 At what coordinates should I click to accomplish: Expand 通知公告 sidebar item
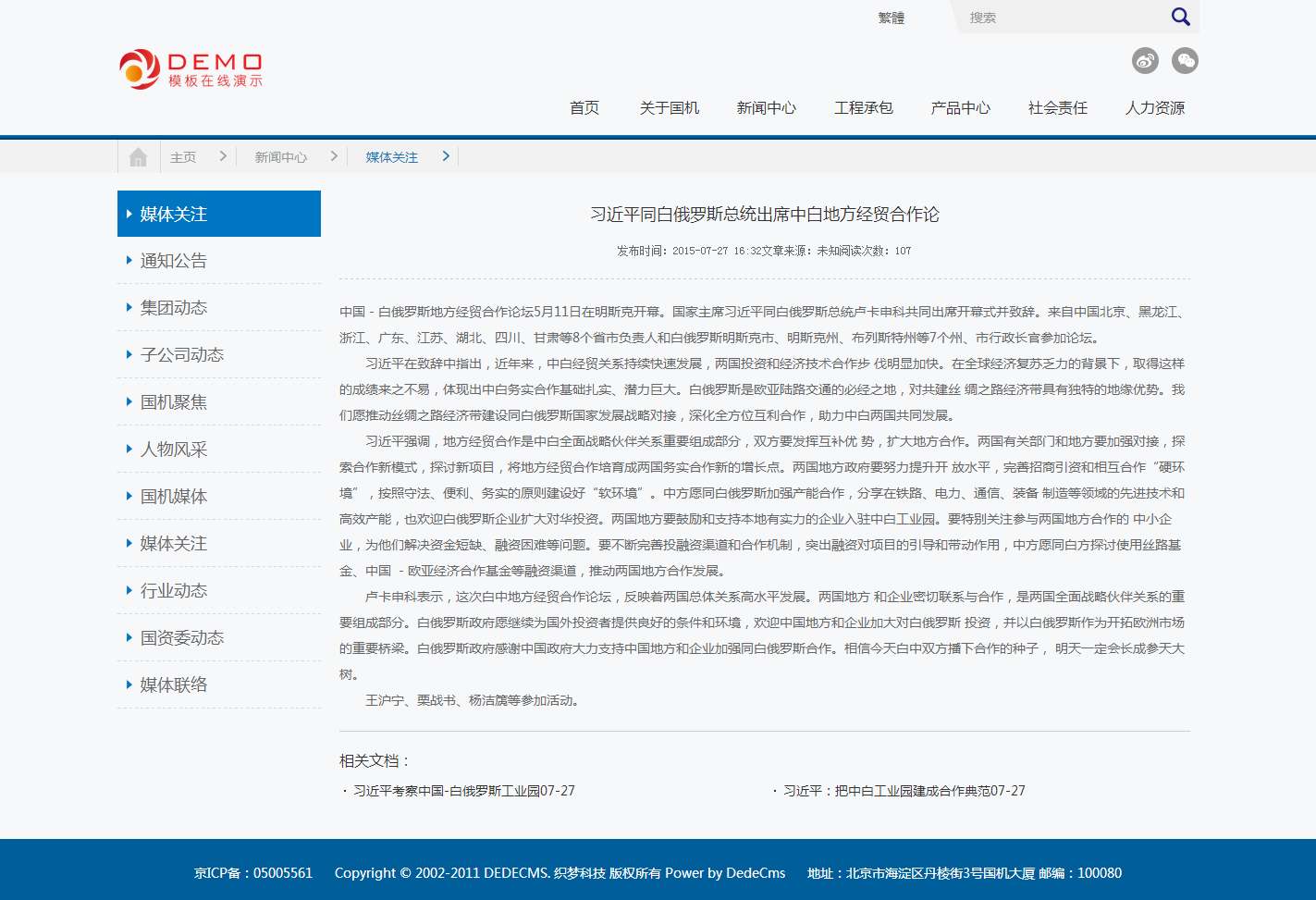(173, 261)
